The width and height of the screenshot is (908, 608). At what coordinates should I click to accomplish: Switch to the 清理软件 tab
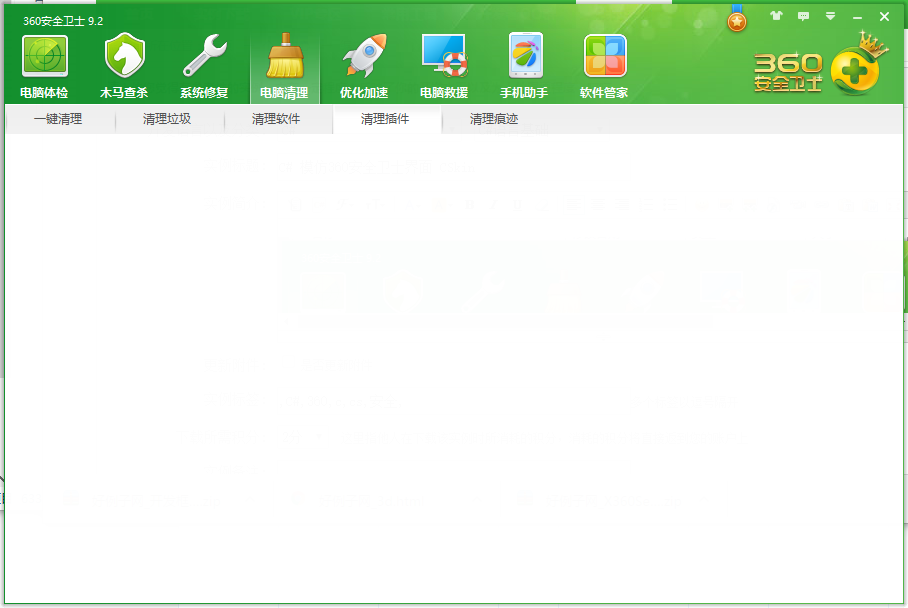(x=276, y=119)
